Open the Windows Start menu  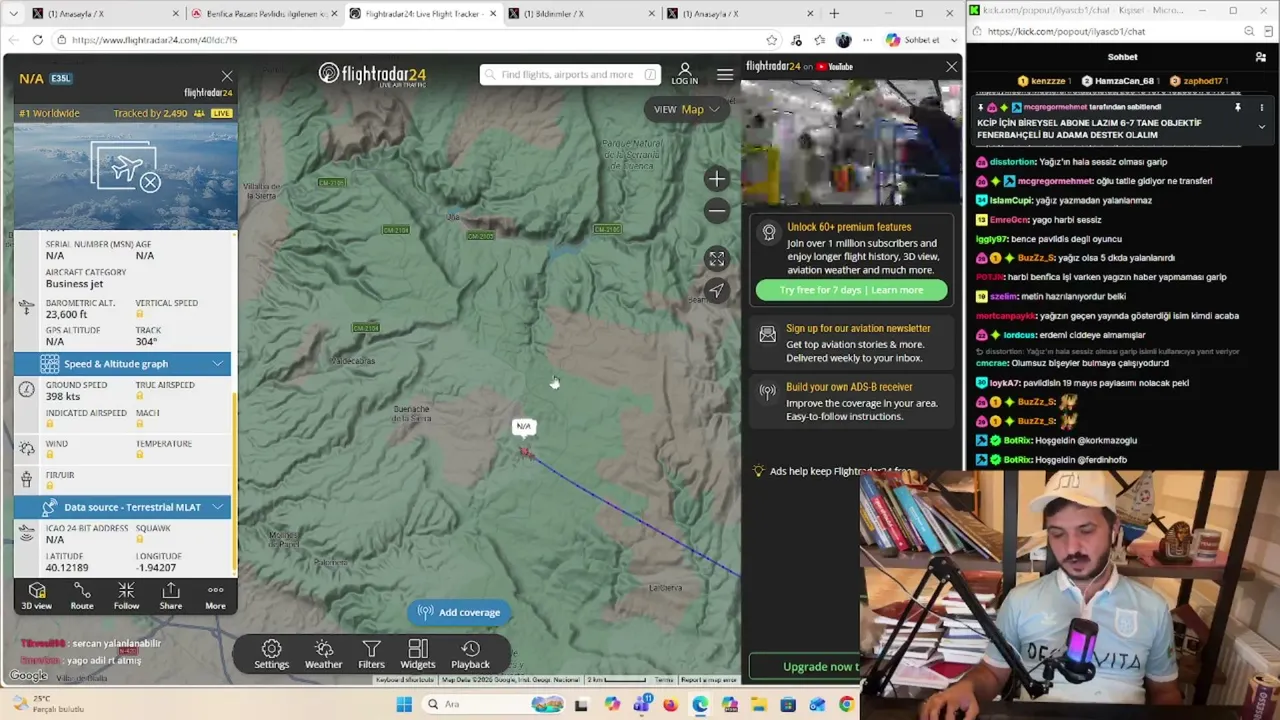[x=404, y=705]
